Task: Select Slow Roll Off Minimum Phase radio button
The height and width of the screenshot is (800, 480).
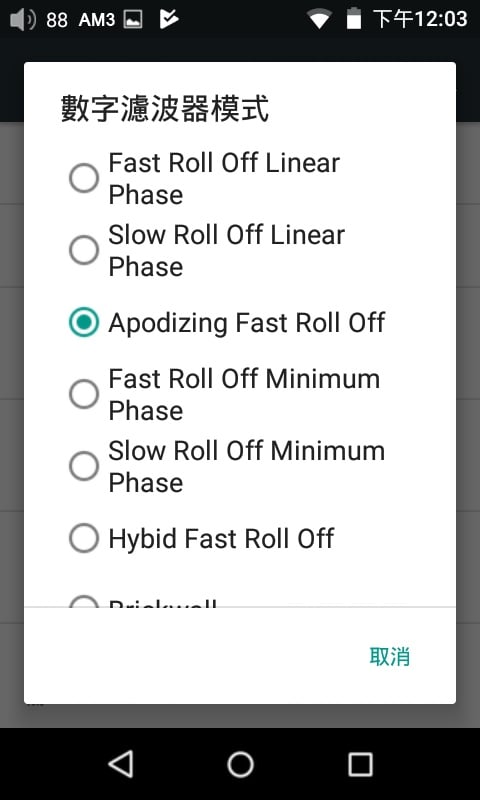Action: coord(84,466)
